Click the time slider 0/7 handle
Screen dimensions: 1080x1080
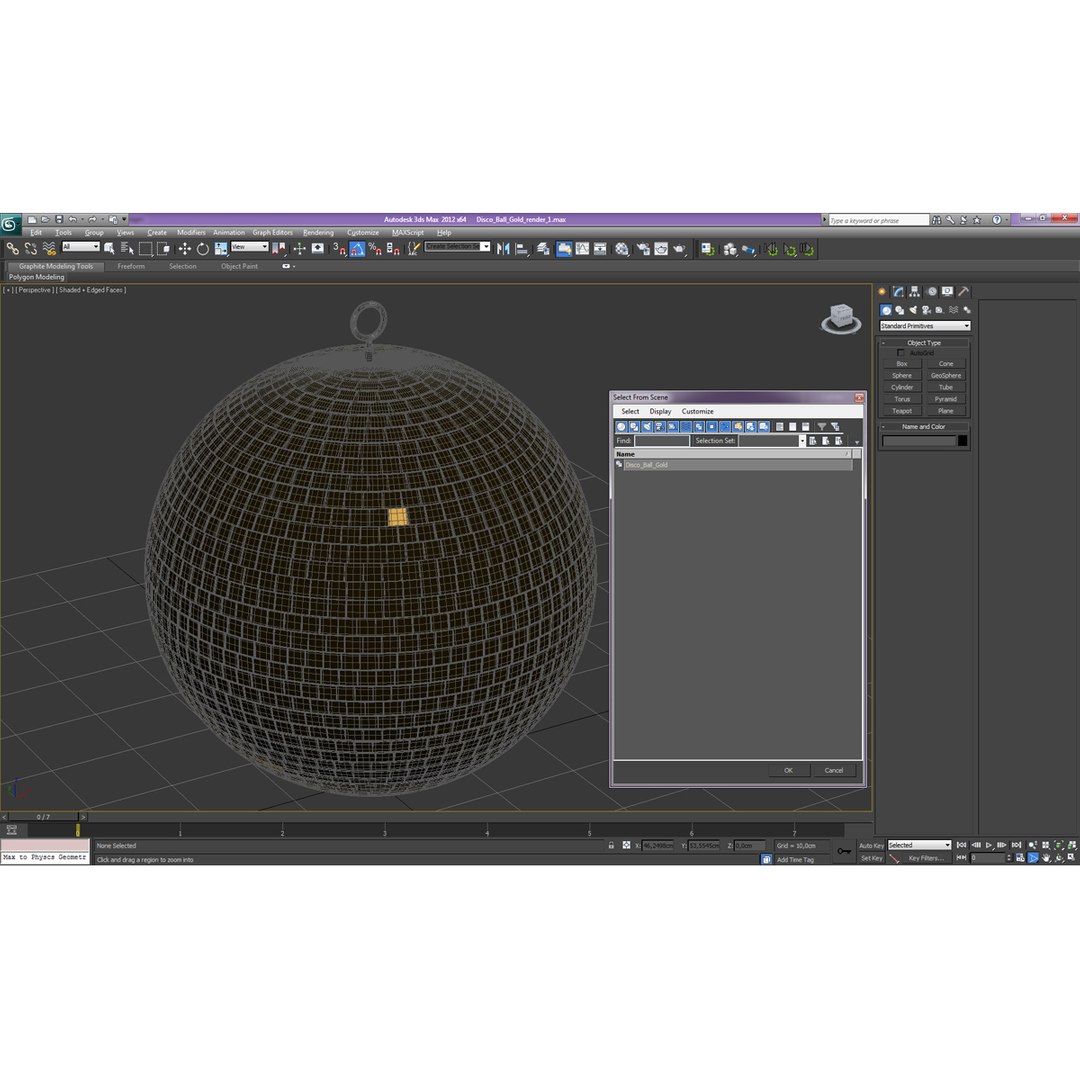coord(43,817)
